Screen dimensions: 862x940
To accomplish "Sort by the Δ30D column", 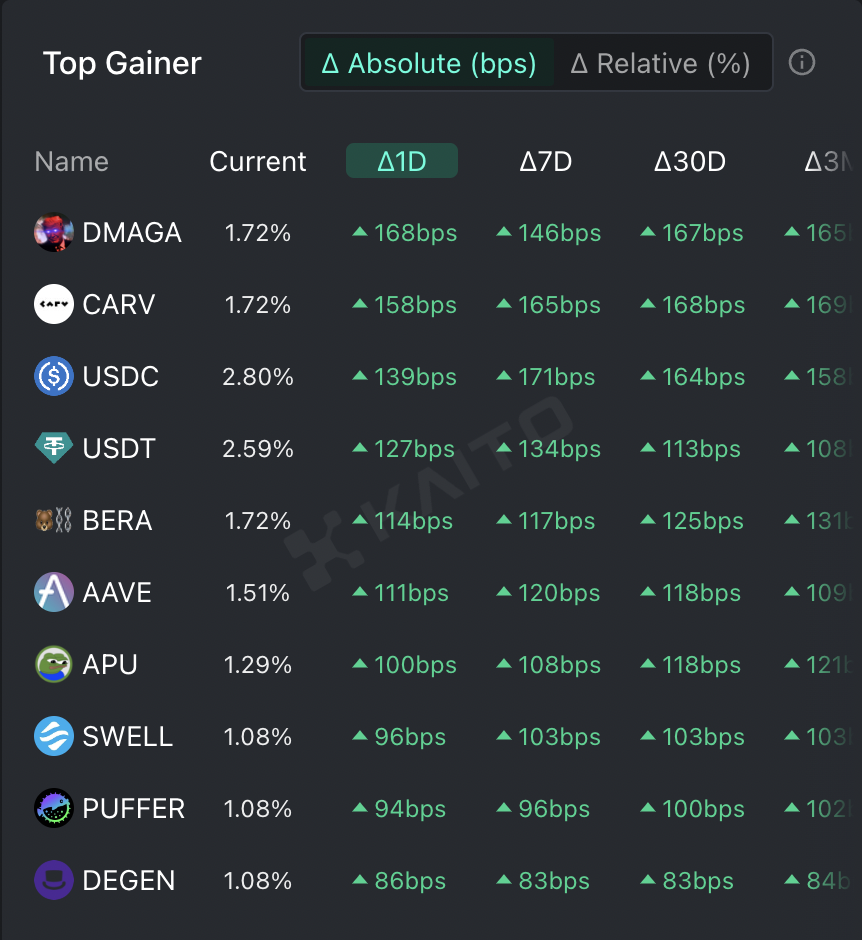I will point(690,161).
